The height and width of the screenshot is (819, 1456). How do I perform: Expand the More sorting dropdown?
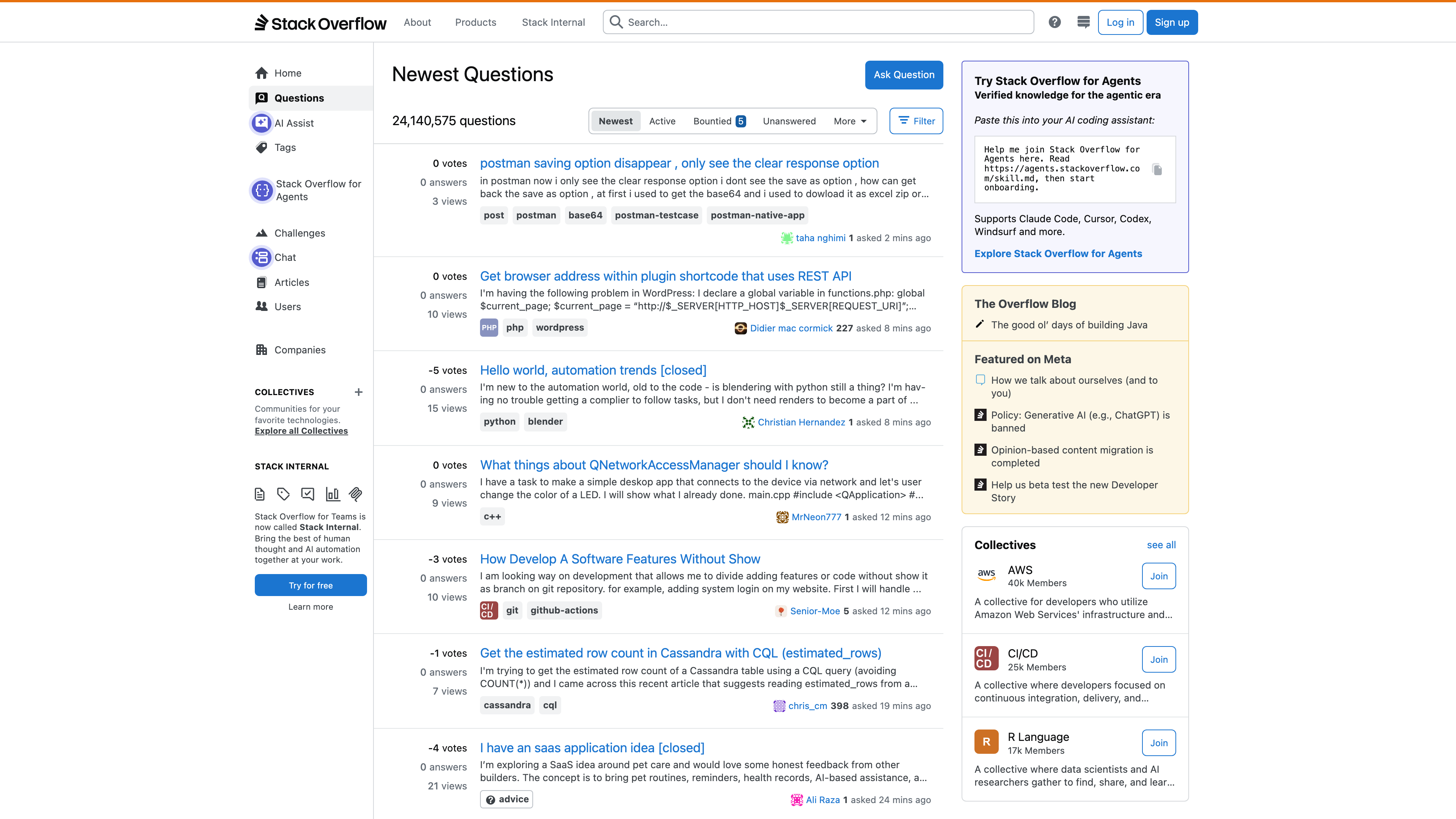(849, 121)
